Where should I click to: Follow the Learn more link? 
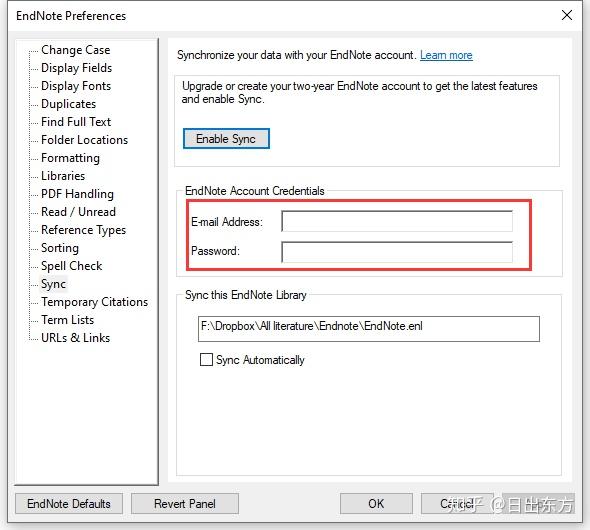(446, 55)
